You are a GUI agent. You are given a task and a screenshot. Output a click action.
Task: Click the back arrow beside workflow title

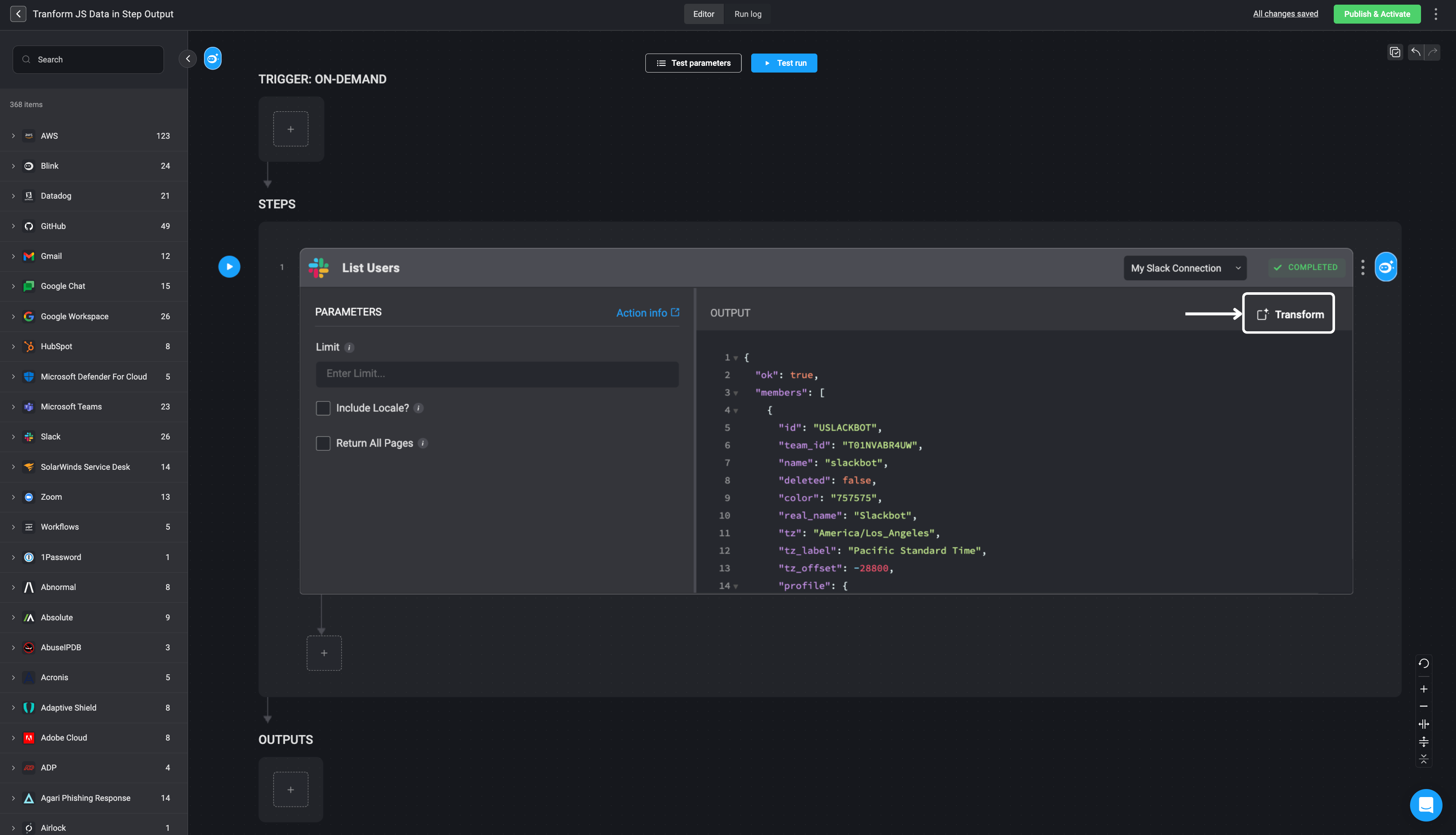[x=18, y=14]
